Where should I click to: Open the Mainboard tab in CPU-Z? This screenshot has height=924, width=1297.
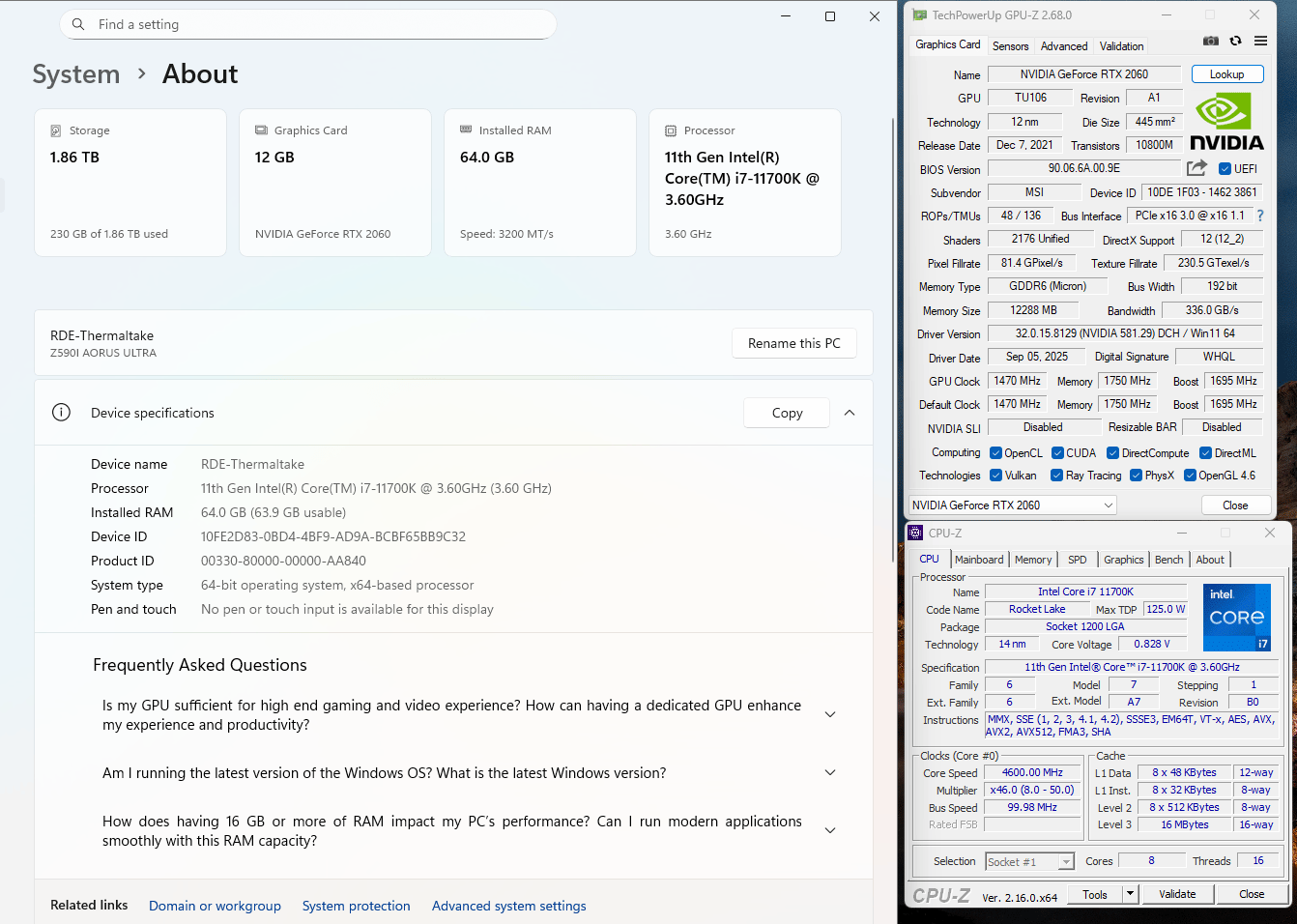[x=979, y=560]
